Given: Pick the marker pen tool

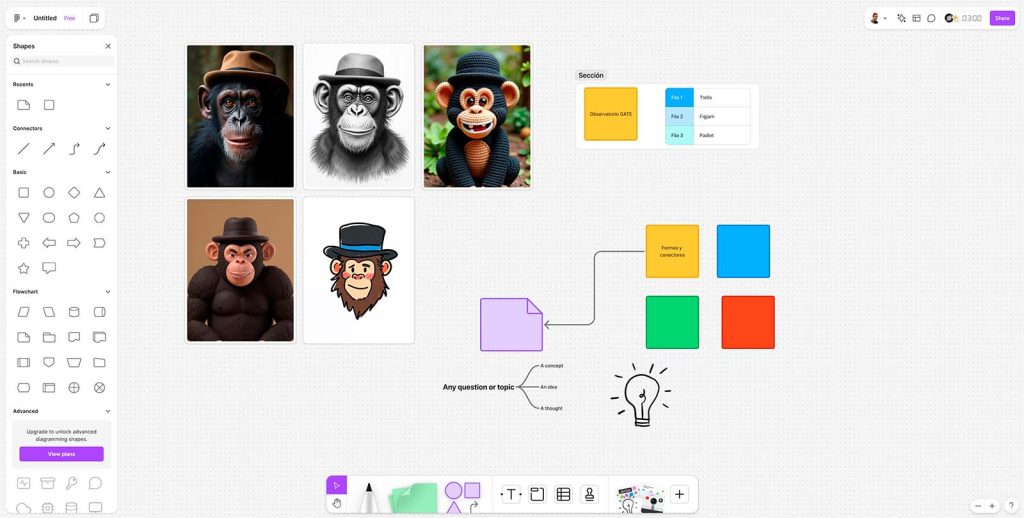Looking at the screenshot, I should 368,497.
